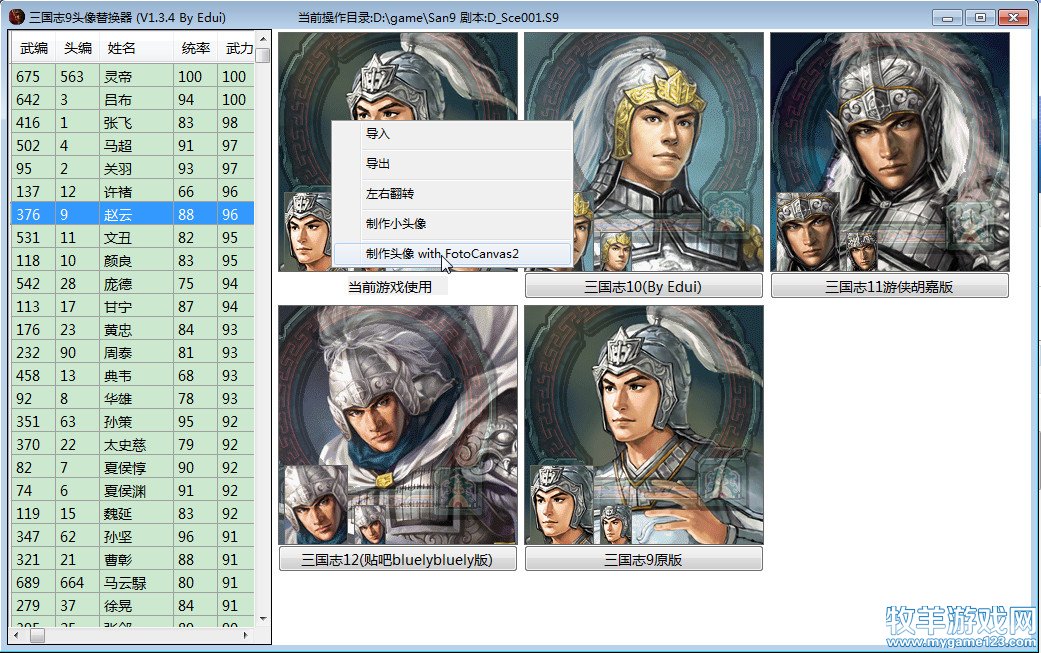1041x653 pixels.
Task: Select the 典韦 row
Action: coord(133,376)
